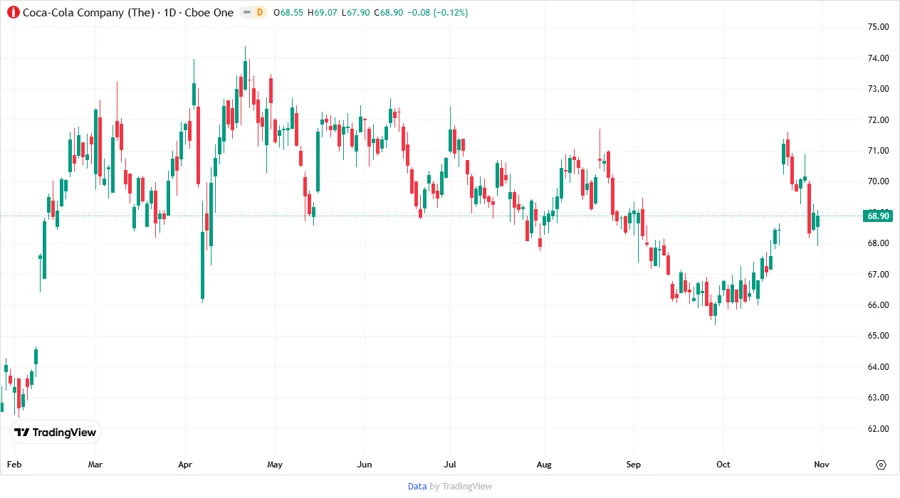
Task: Click the Coca-Cola red logo icon
Action: 13,12
